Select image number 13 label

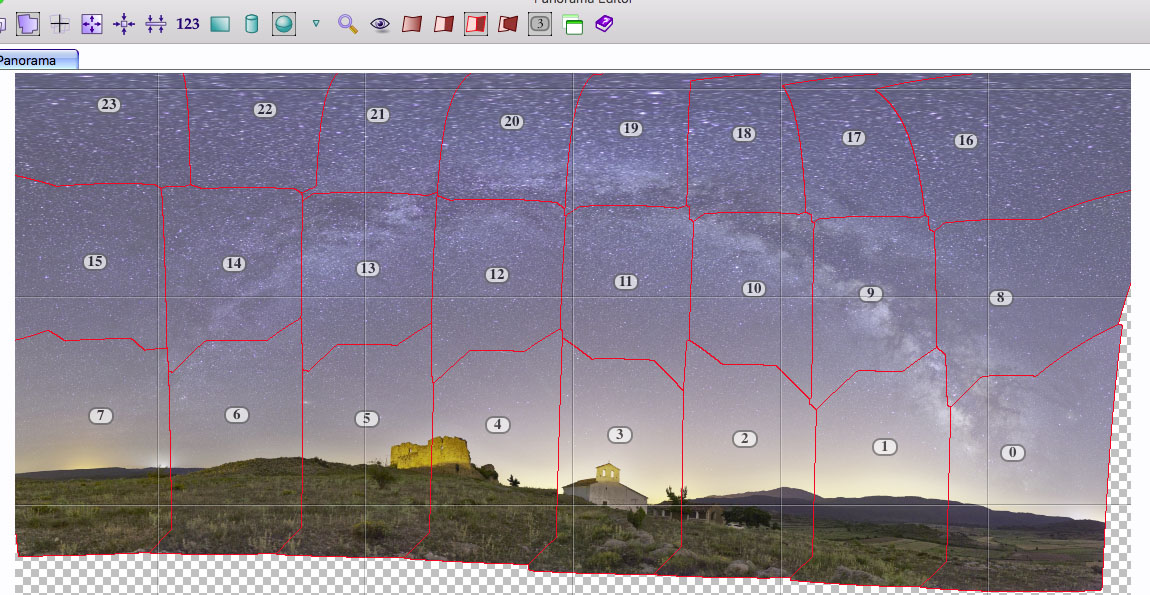[367, 269]
